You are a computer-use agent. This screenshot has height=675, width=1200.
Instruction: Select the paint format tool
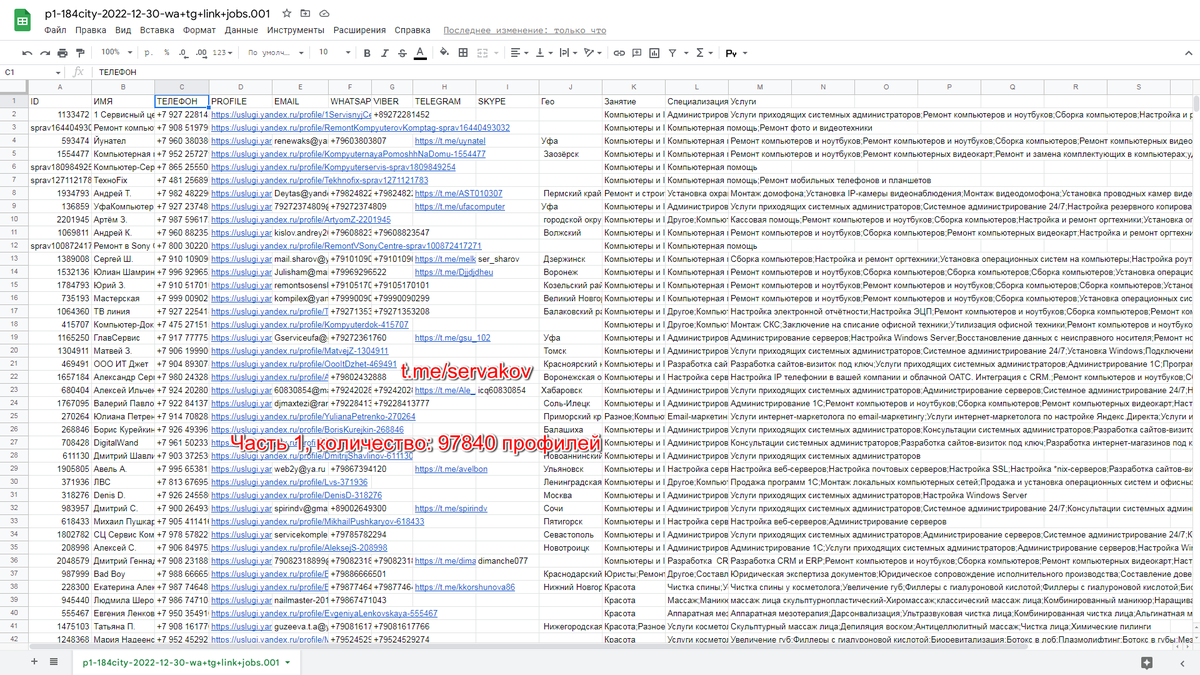(80, 52)
